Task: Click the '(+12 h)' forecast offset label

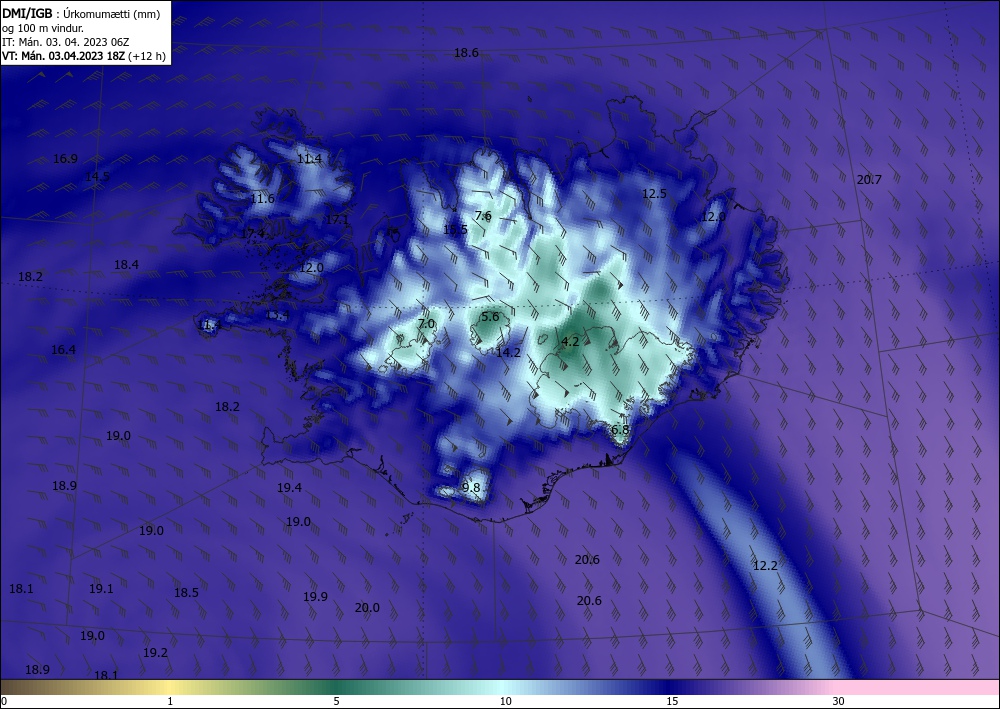Action: 147,56
